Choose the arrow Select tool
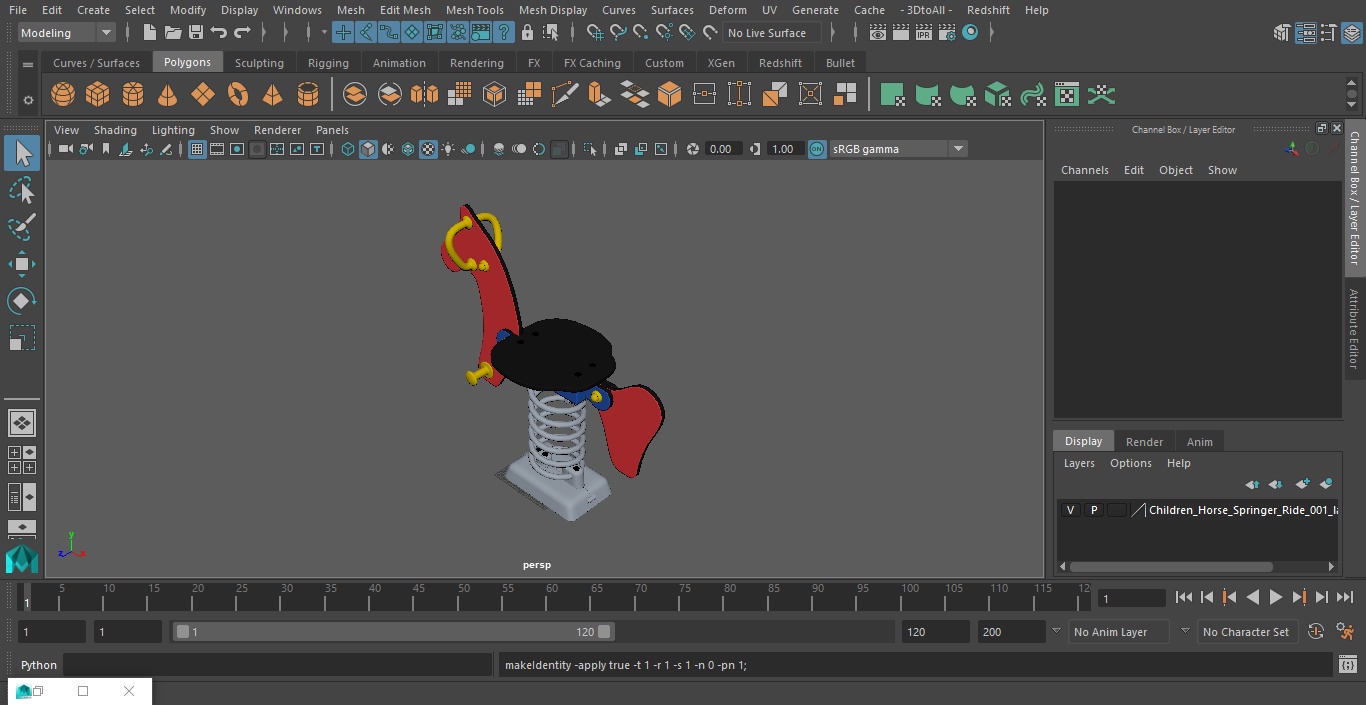 coord(22,153)
